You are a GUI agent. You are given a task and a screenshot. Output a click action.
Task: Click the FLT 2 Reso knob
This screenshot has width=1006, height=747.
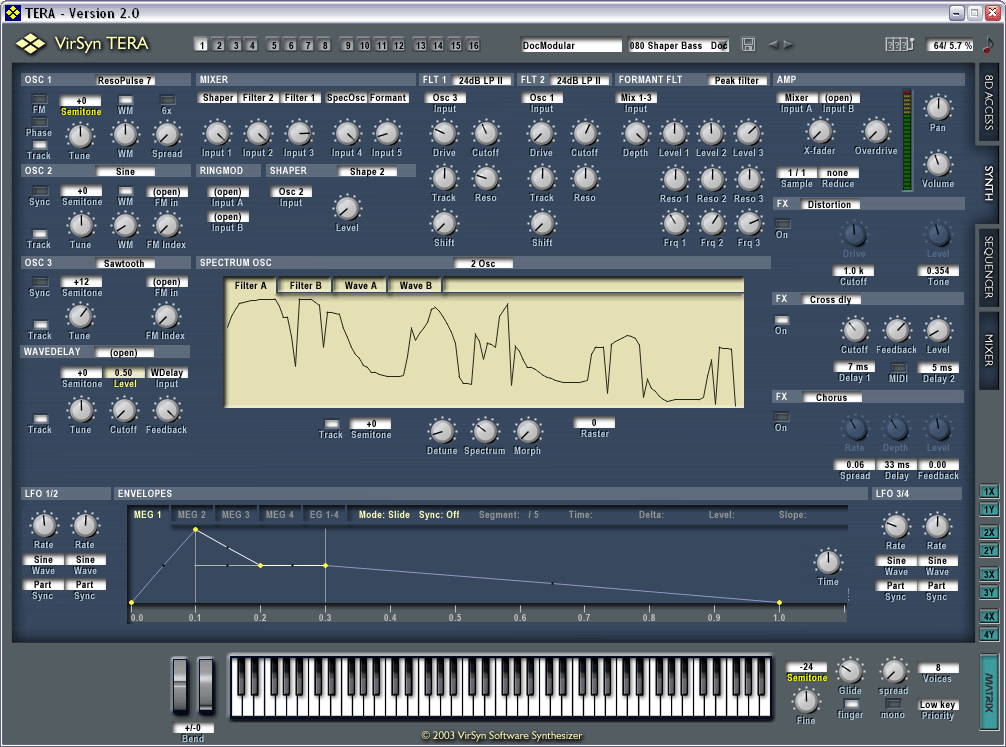(x=584, y=178)
